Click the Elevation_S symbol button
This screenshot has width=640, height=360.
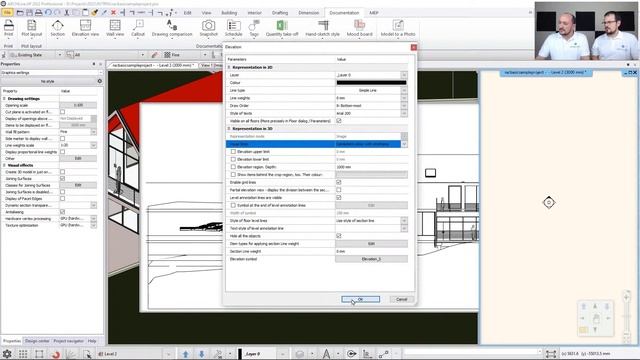click(x=371, y=259)
